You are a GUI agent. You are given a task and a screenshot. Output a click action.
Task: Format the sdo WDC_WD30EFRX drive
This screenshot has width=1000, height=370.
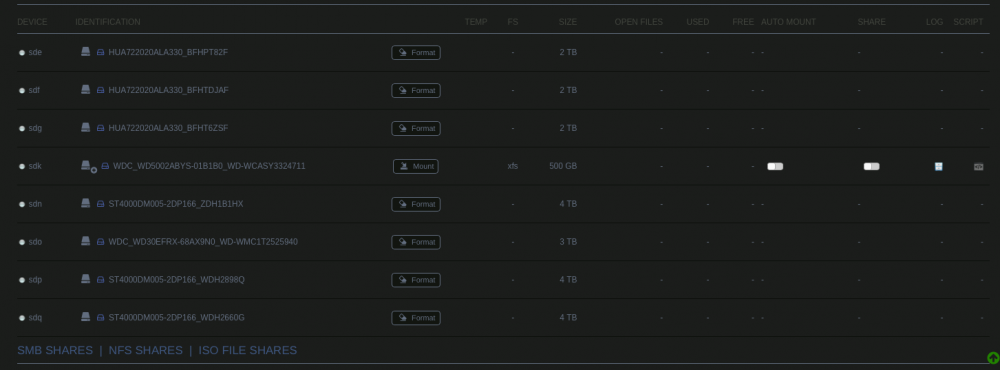416,242
